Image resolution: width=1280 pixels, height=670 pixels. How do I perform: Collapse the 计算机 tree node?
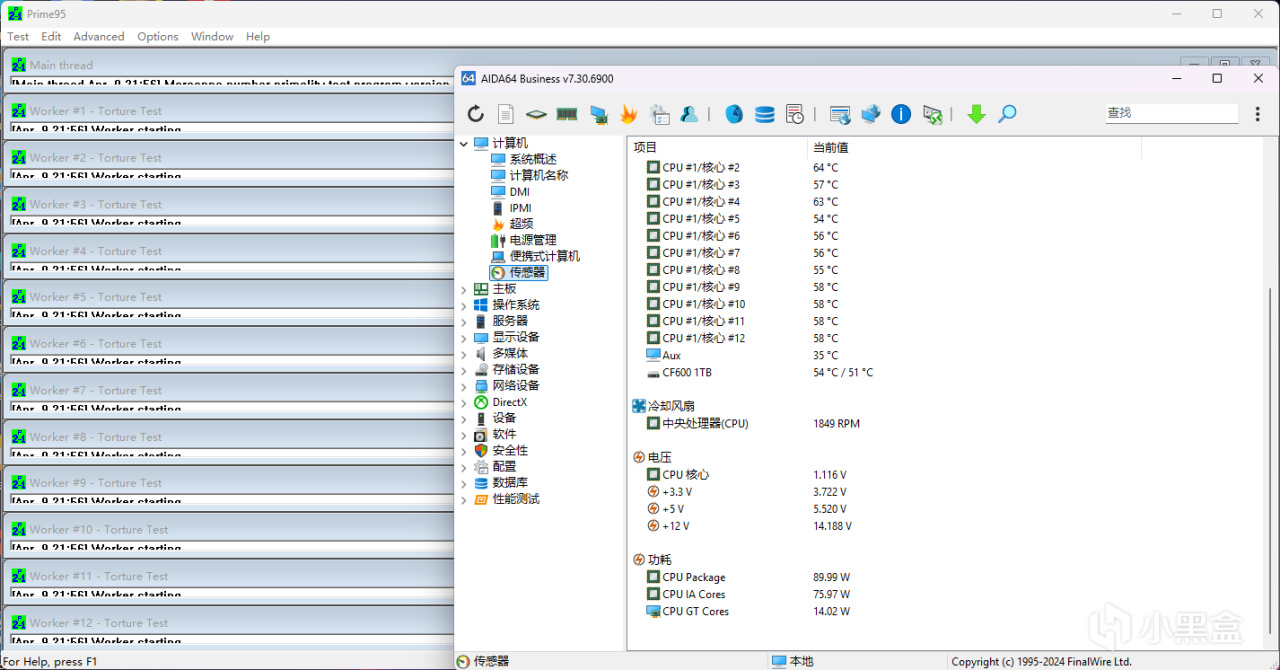click(464, 144)
